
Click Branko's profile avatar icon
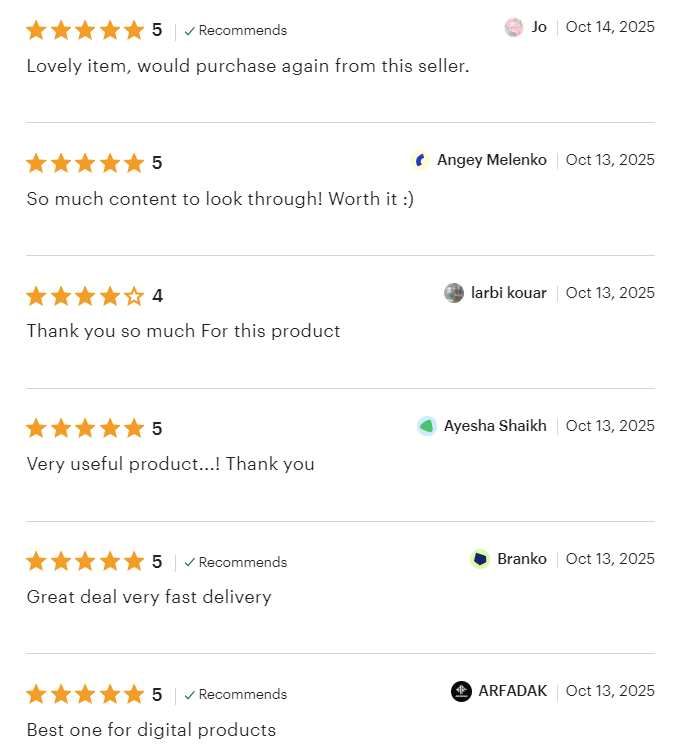[480, 559]
